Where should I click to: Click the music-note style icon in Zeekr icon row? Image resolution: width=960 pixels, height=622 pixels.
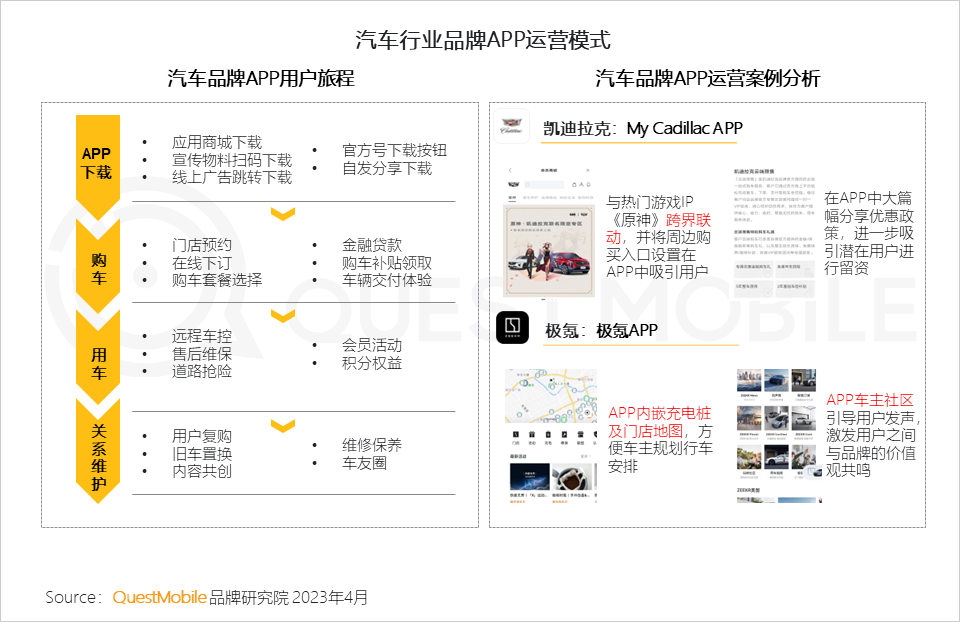[x=564, y=435]
